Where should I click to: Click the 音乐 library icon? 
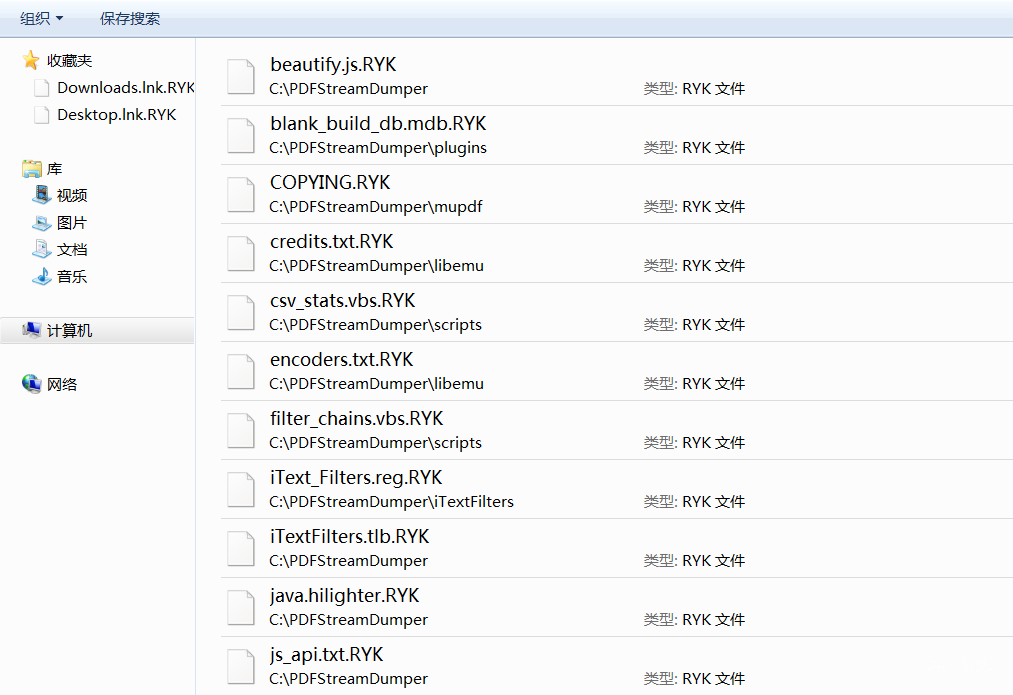tap(41, 276)
